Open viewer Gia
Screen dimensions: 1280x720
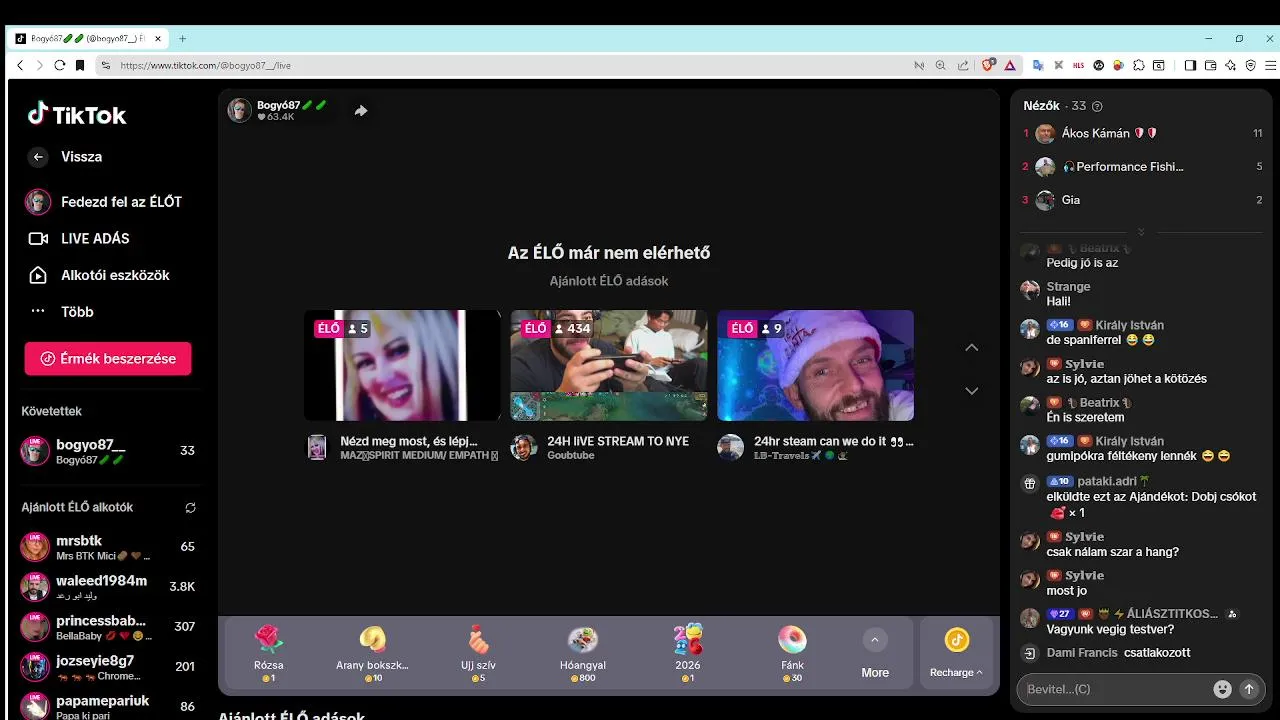click(x=1140, y=200)
